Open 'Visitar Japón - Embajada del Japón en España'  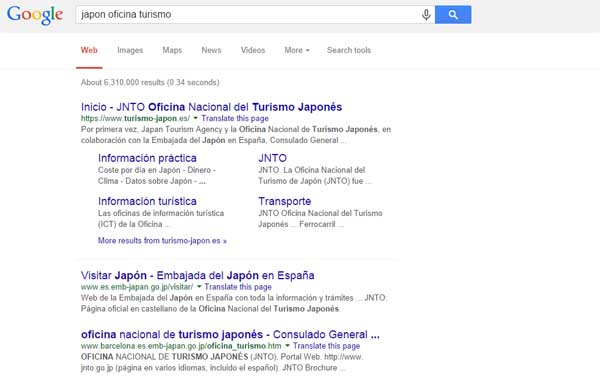pyautogui.click(x=197, y=275)
